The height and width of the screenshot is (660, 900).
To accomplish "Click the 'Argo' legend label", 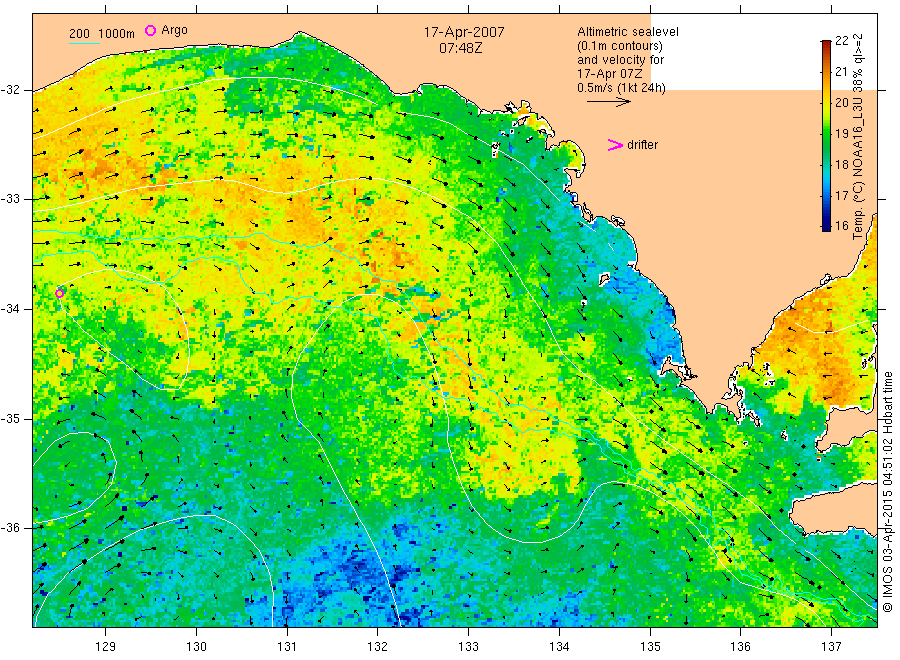I will pos(174,30).
